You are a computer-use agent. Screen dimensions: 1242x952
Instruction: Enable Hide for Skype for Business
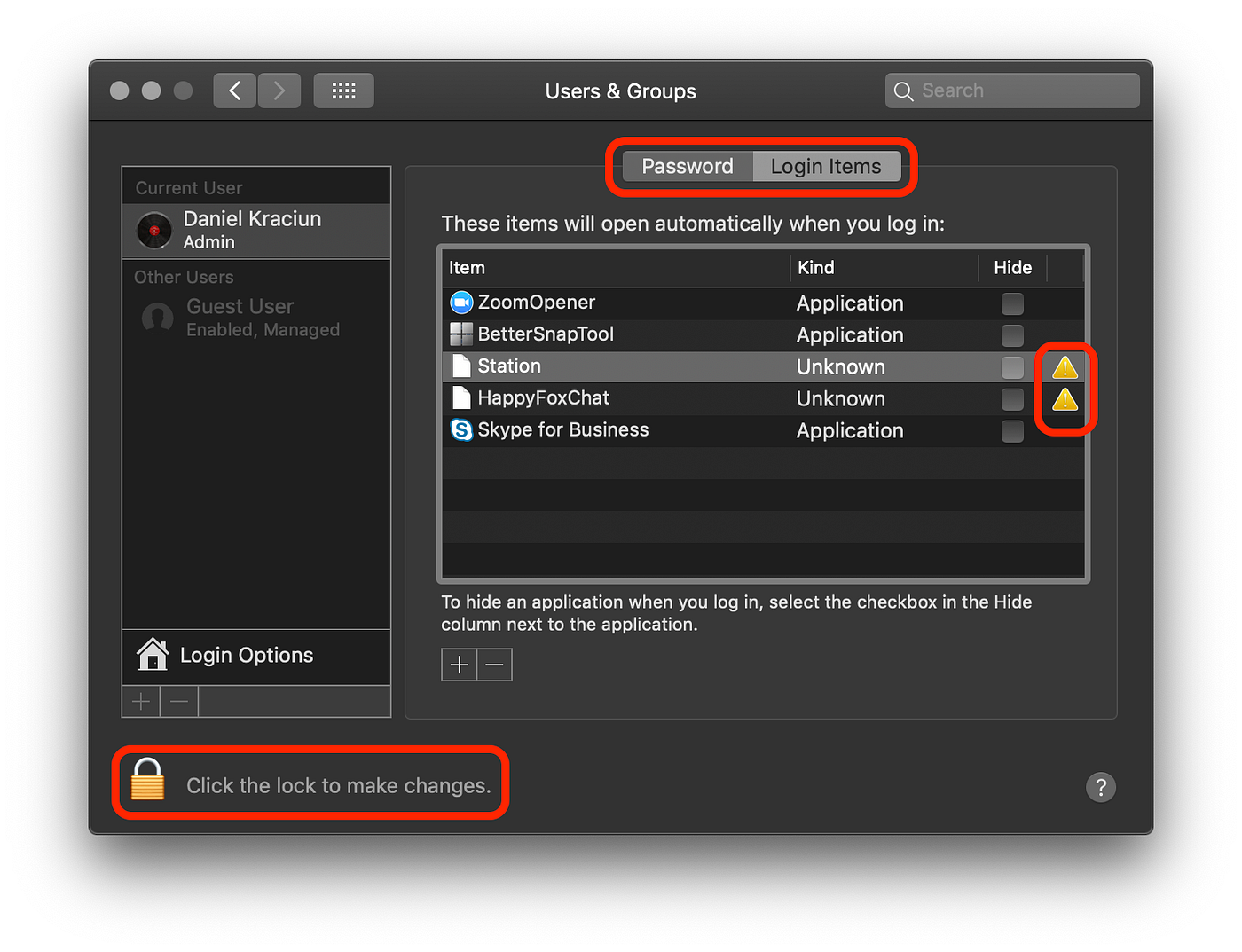[x=1012, y=431]
